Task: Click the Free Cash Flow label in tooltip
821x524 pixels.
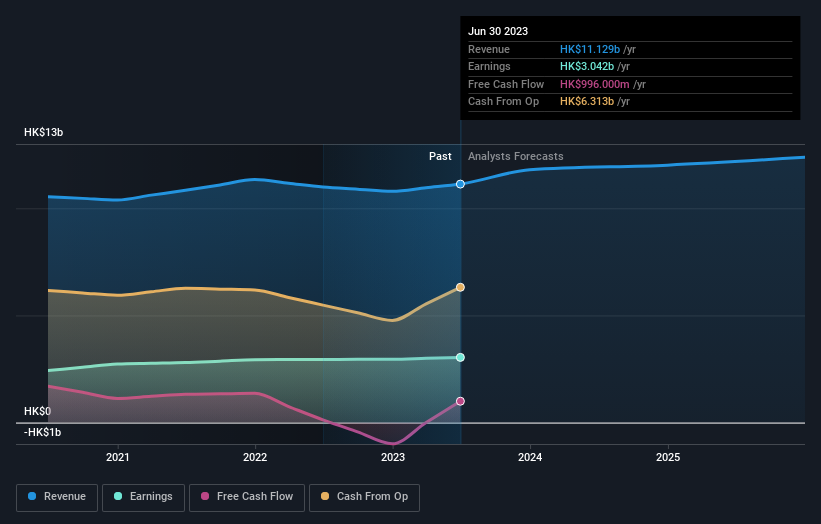Action: [x=506, y=84]
